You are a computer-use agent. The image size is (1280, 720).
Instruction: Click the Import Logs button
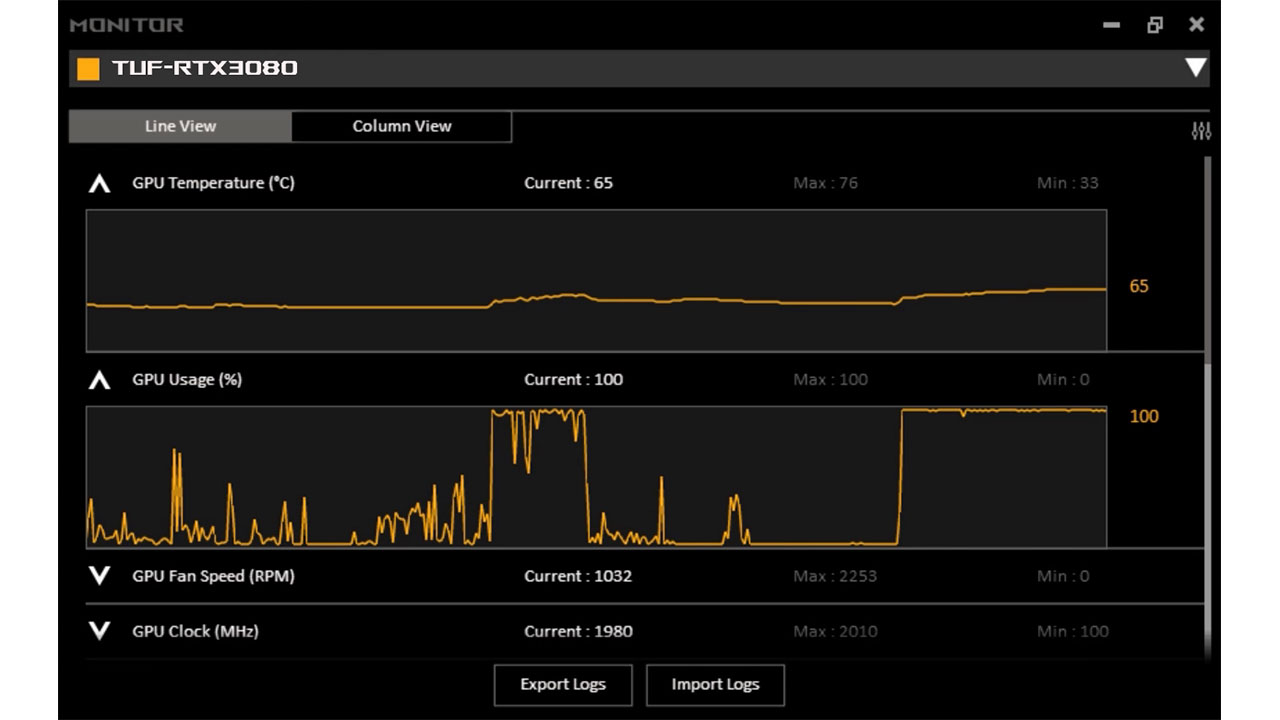click(x=715, y=685)
